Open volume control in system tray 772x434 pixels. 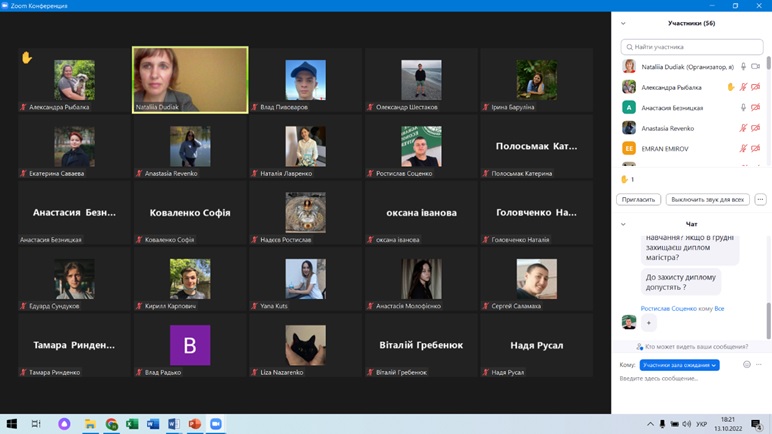(687, 424)
